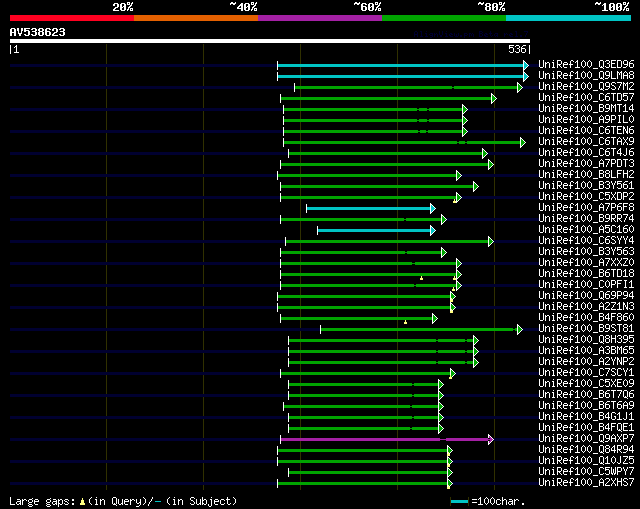Select the UniRef100_C7SCY1 label
Viewport: 640px width, 509px height.
[x=586, y=373]
